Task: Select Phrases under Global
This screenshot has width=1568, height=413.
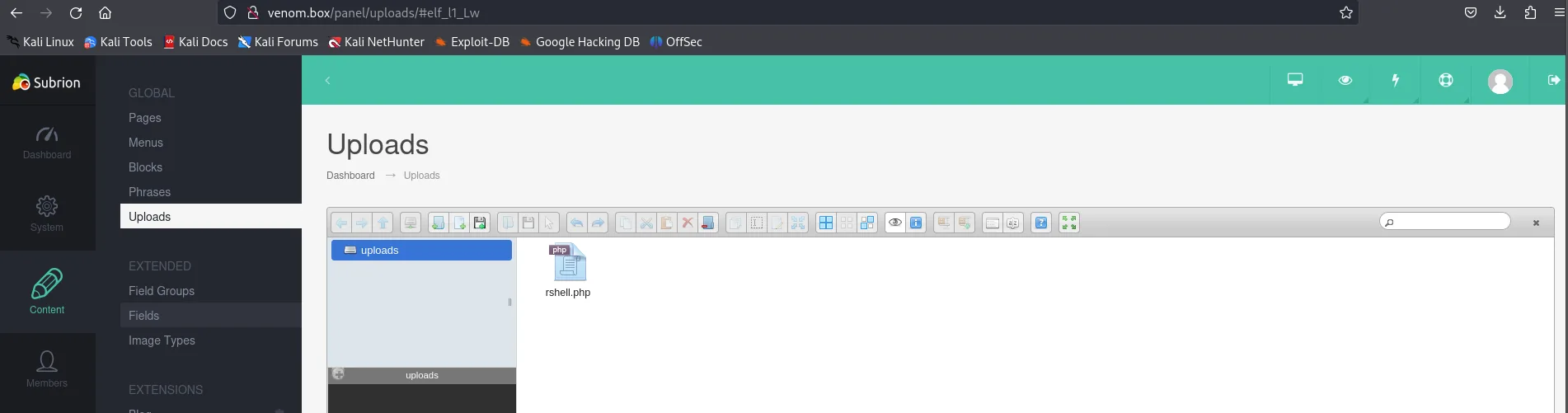Action: point(149,192)
